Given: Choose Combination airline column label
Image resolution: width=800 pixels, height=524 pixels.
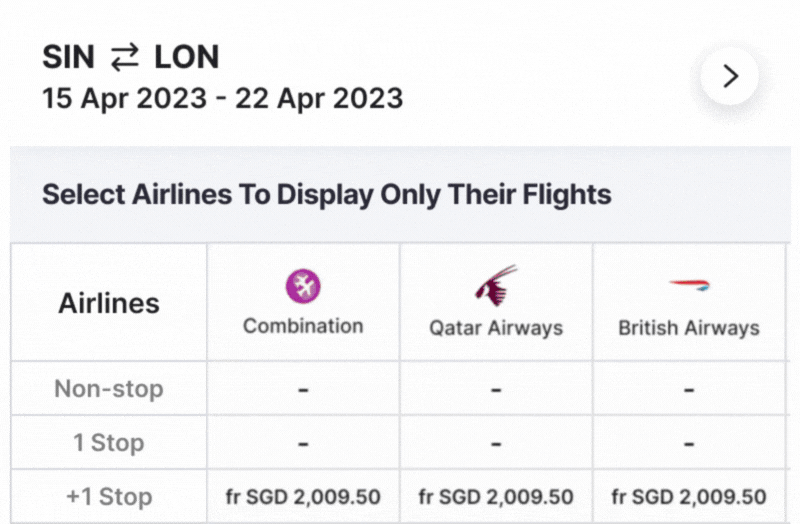Looking at the screenshot, I should (x=303, y=326).
